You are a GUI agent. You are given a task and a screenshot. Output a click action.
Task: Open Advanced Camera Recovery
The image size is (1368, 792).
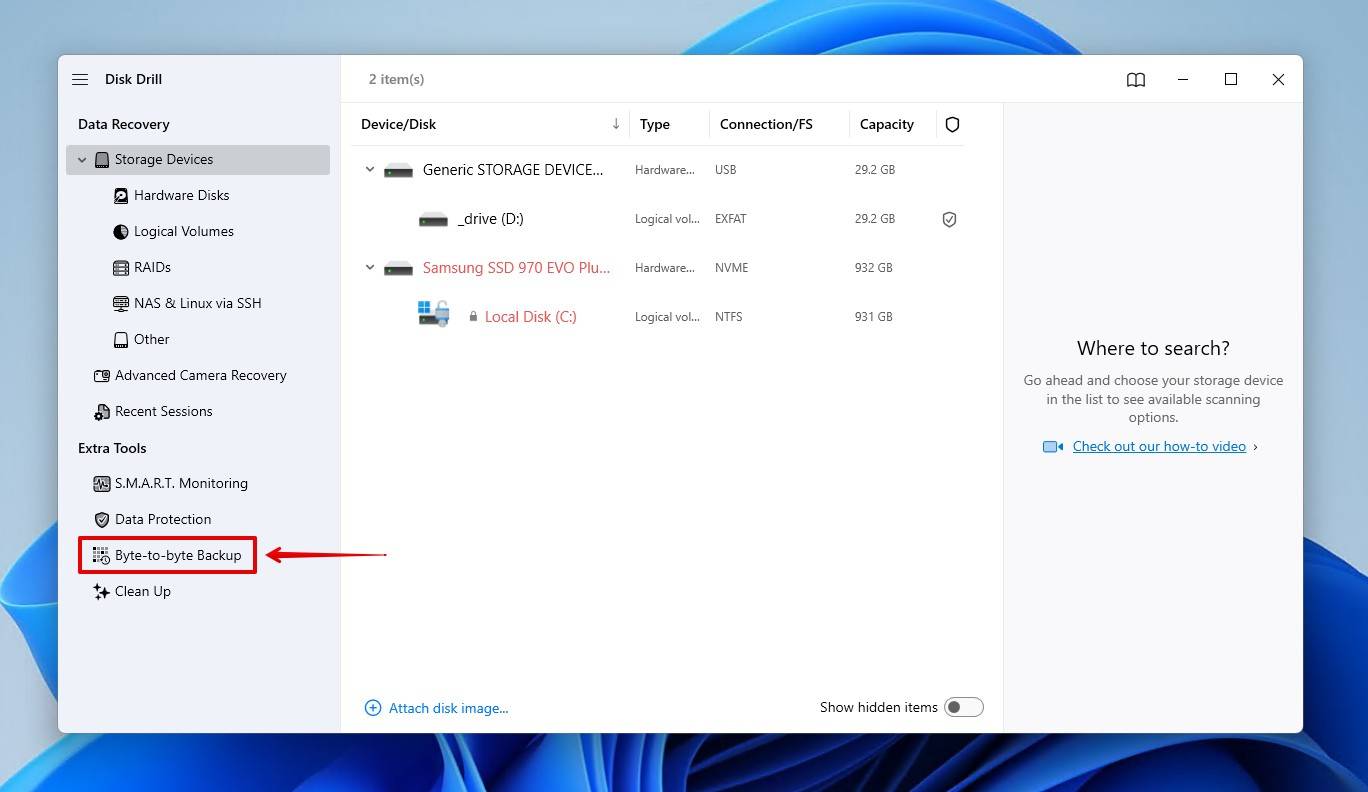[x=201, y=375]
